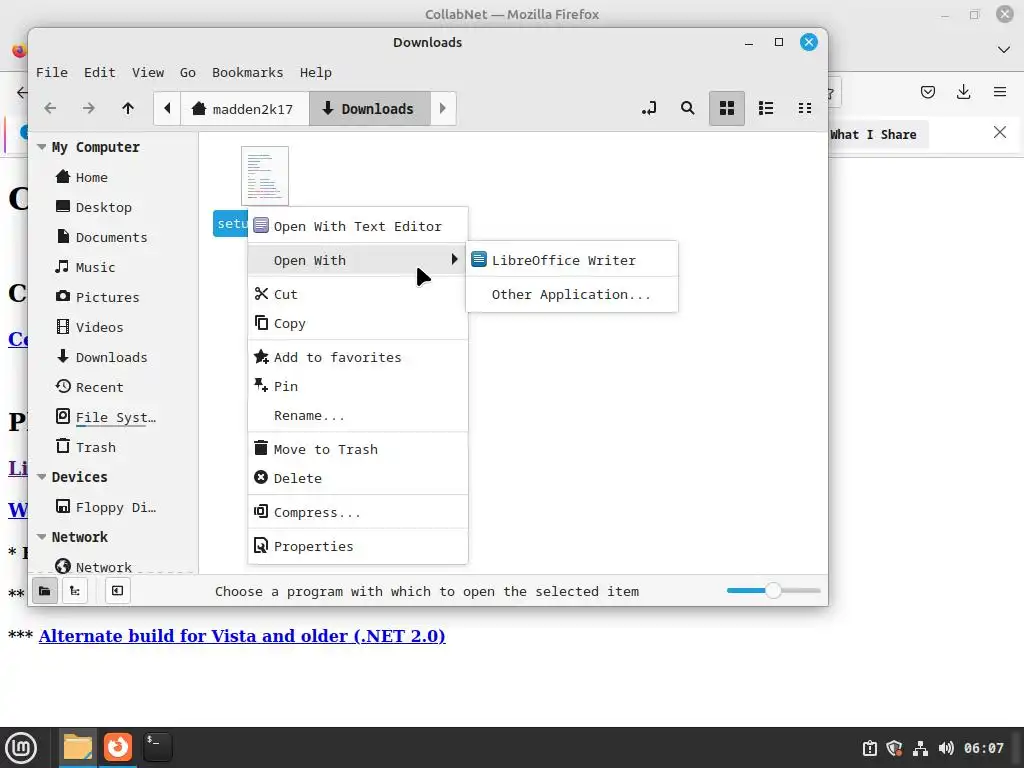
Task: Collapse the My Computer sidebar section
Action: coord(42,147)
